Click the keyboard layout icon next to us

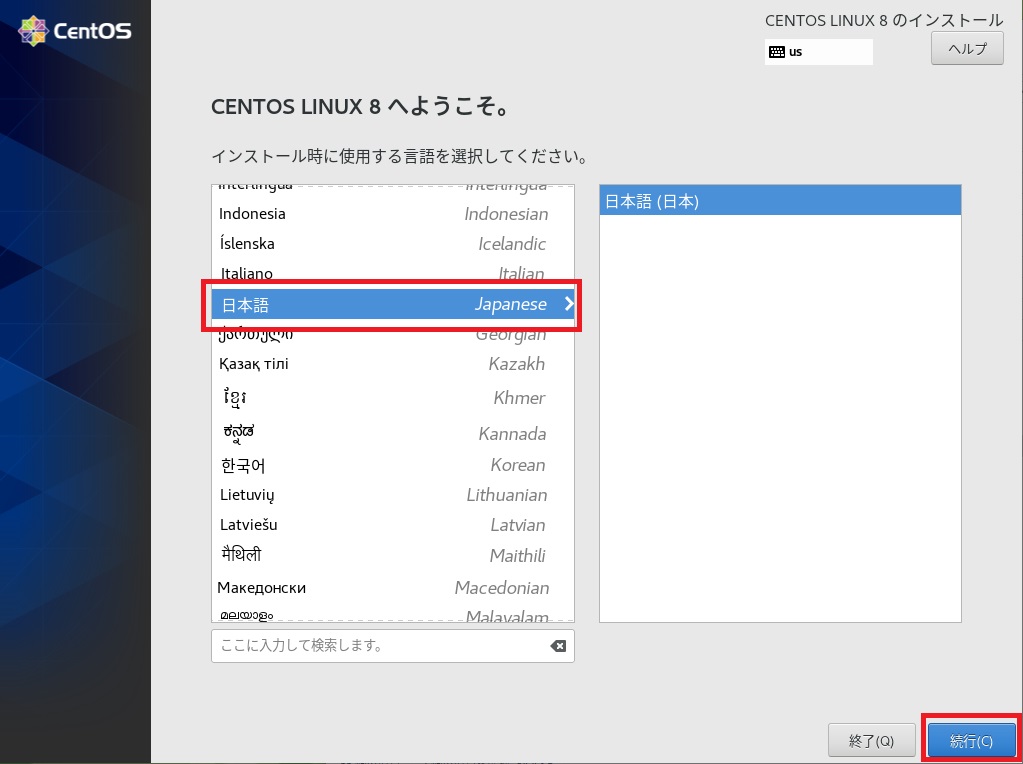point(776,52)
